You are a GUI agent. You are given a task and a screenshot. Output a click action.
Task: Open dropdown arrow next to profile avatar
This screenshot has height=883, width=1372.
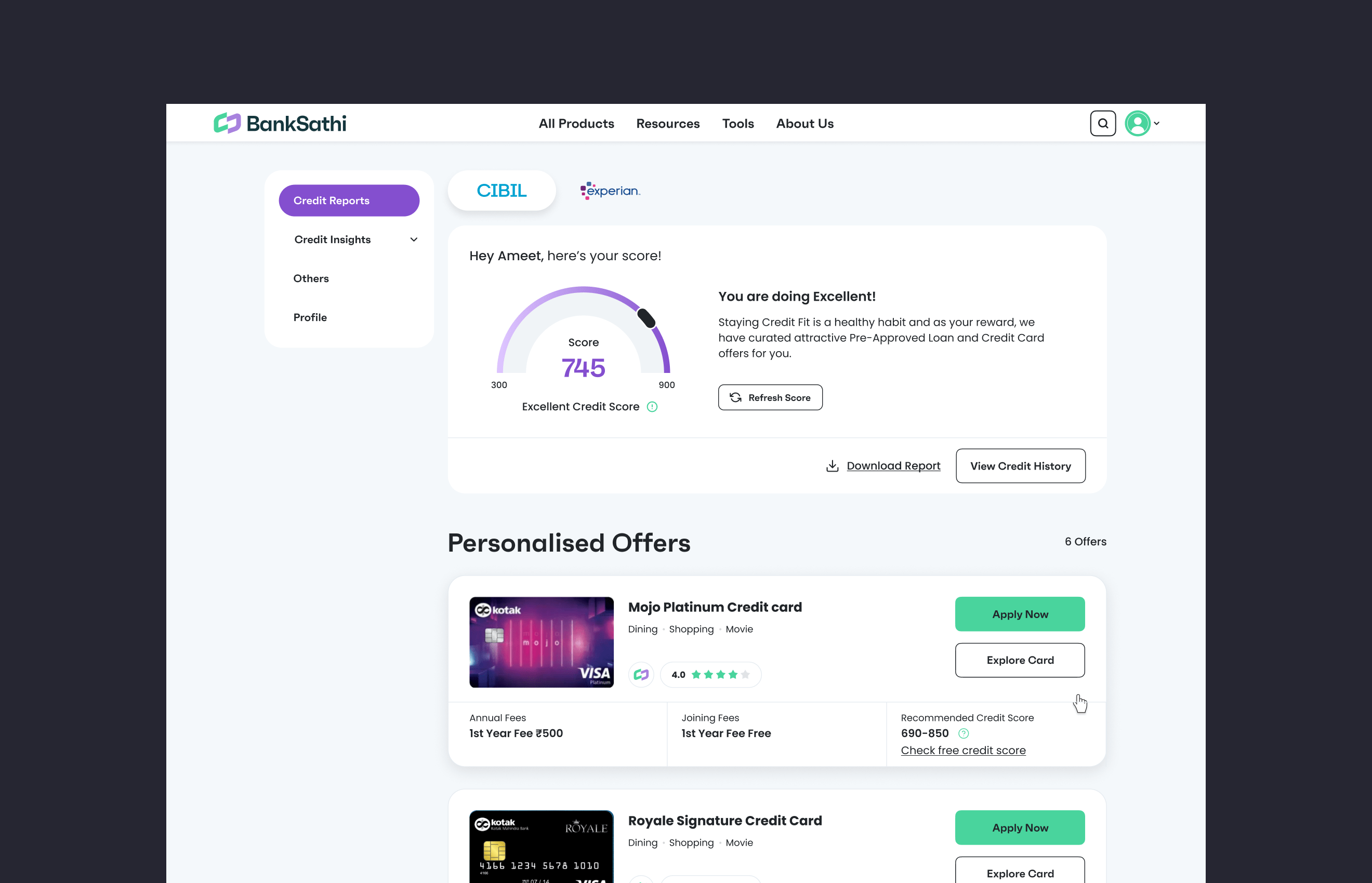(x=1157, y=123)
